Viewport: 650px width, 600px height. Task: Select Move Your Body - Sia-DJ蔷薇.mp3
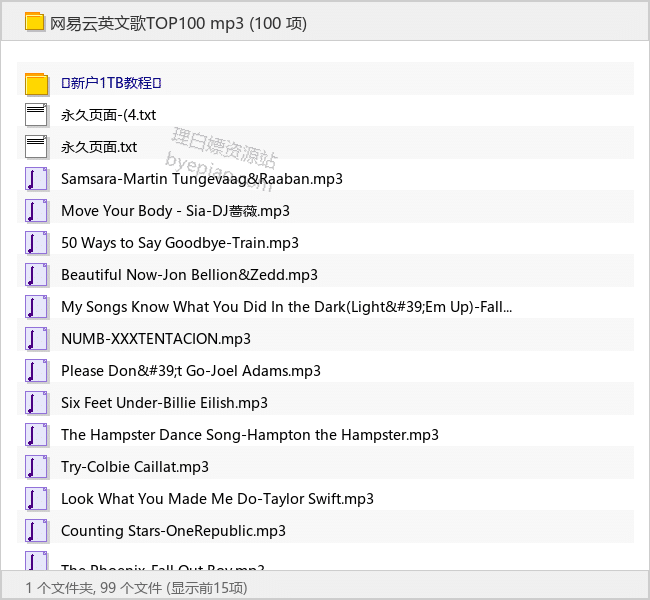click(x=175, y=211)
